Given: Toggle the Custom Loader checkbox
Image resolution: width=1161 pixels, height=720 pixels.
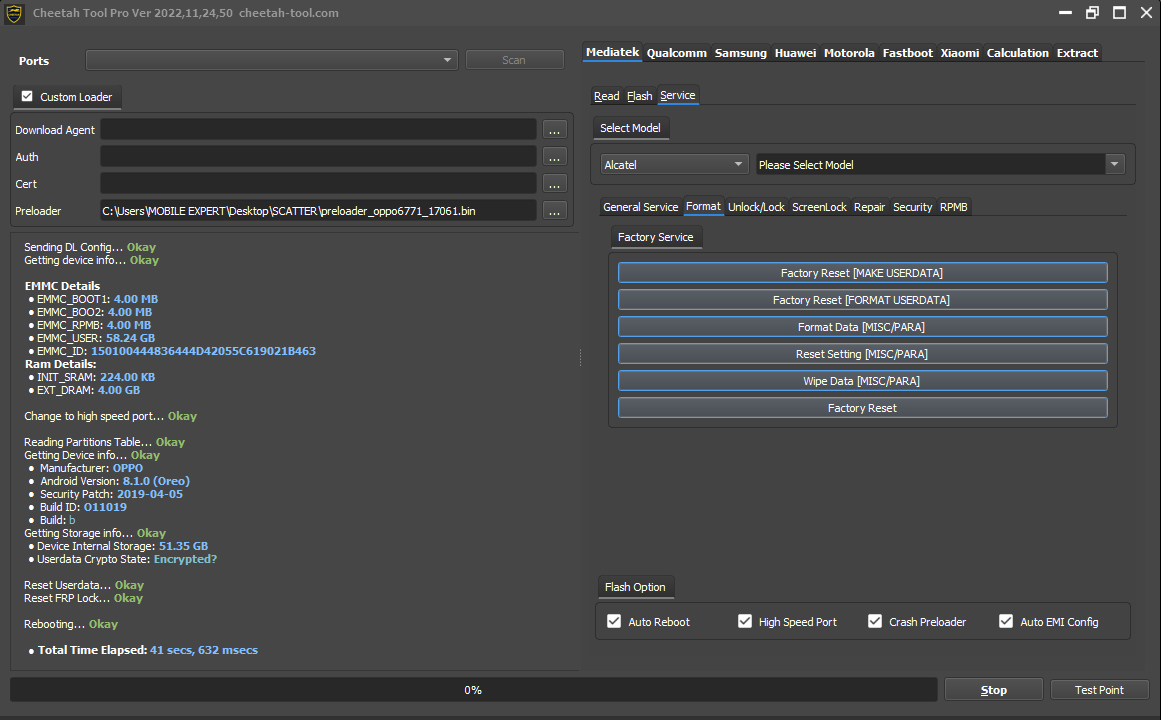Looking at the screenshot, I should click(x=27, y=96).
